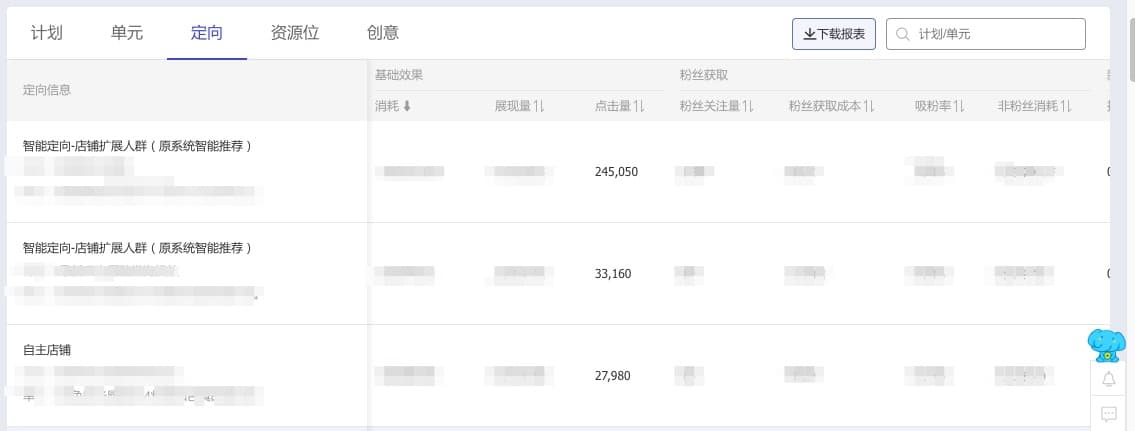Open the 创意 tab
Screen dimensions: 1135x431
[x=383, y=33]
